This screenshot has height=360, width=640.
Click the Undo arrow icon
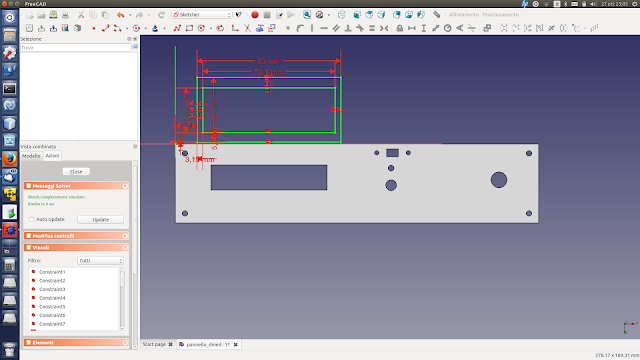(x=120, y=15)
